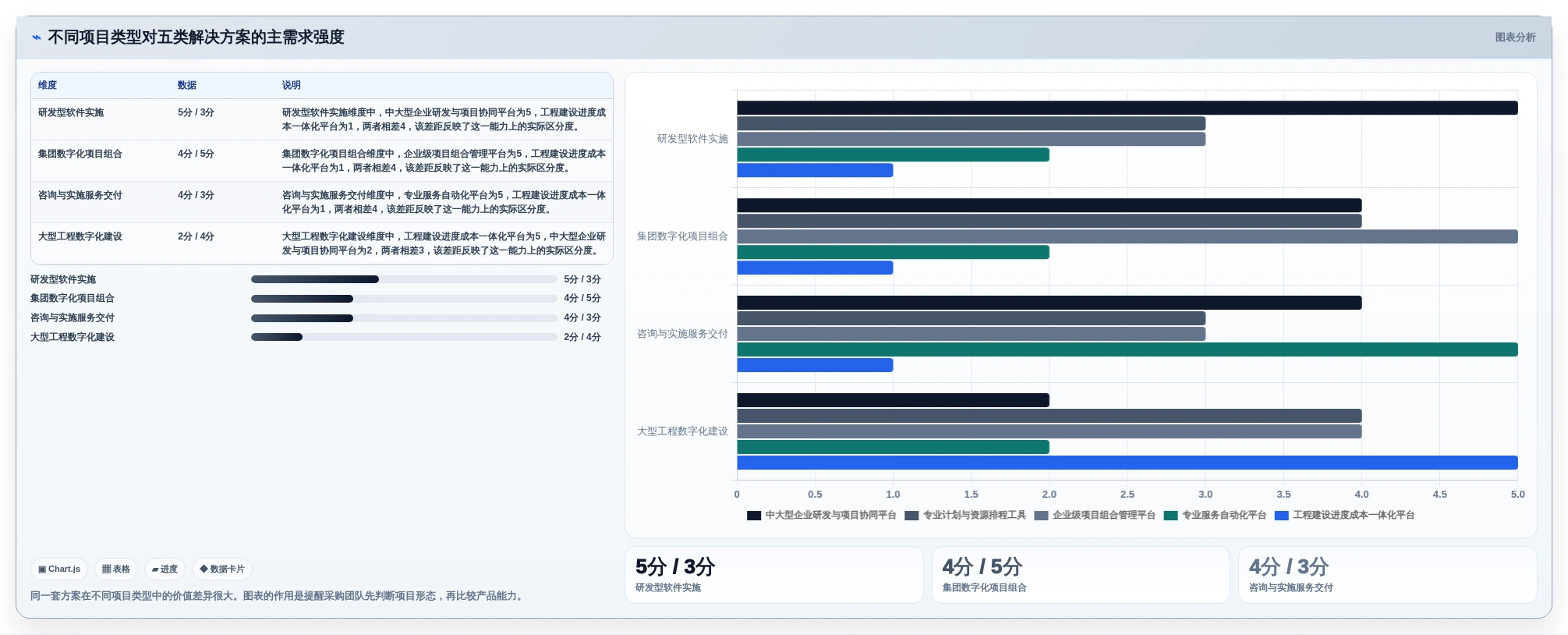
Task: Click the blue icon beside the card title
Action: [36, 37]
